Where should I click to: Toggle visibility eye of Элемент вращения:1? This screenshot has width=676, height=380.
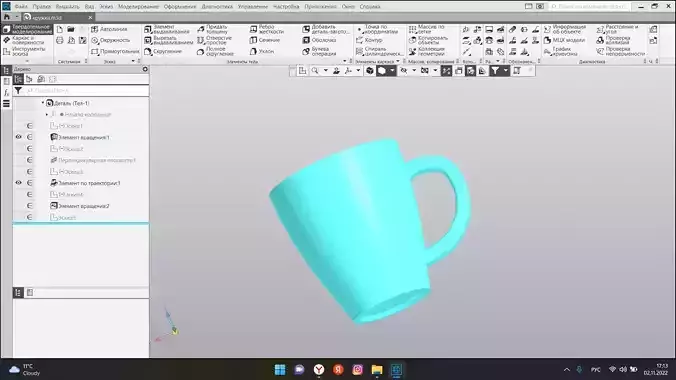coord(19,137)
